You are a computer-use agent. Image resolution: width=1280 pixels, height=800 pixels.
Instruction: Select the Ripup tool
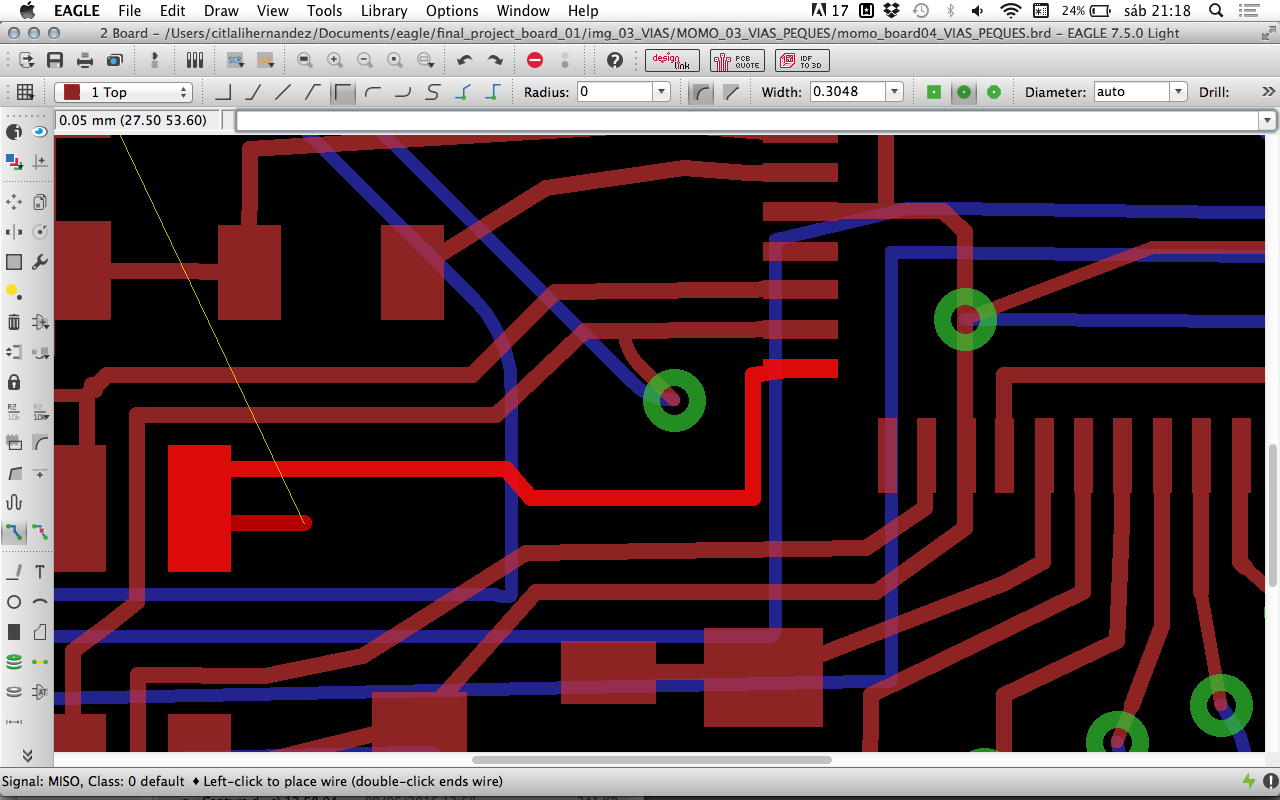click(x=40, y=532)
